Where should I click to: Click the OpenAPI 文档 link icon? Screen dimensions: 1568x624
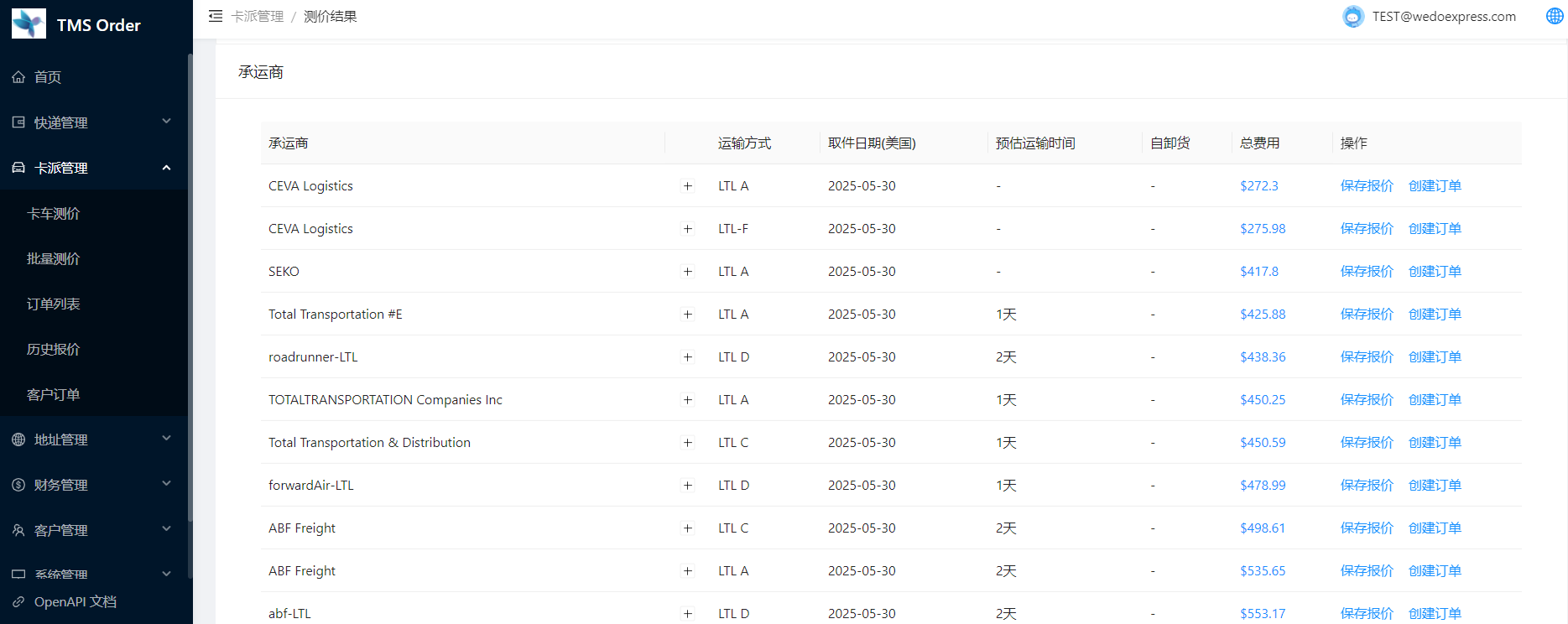[18, 602]
